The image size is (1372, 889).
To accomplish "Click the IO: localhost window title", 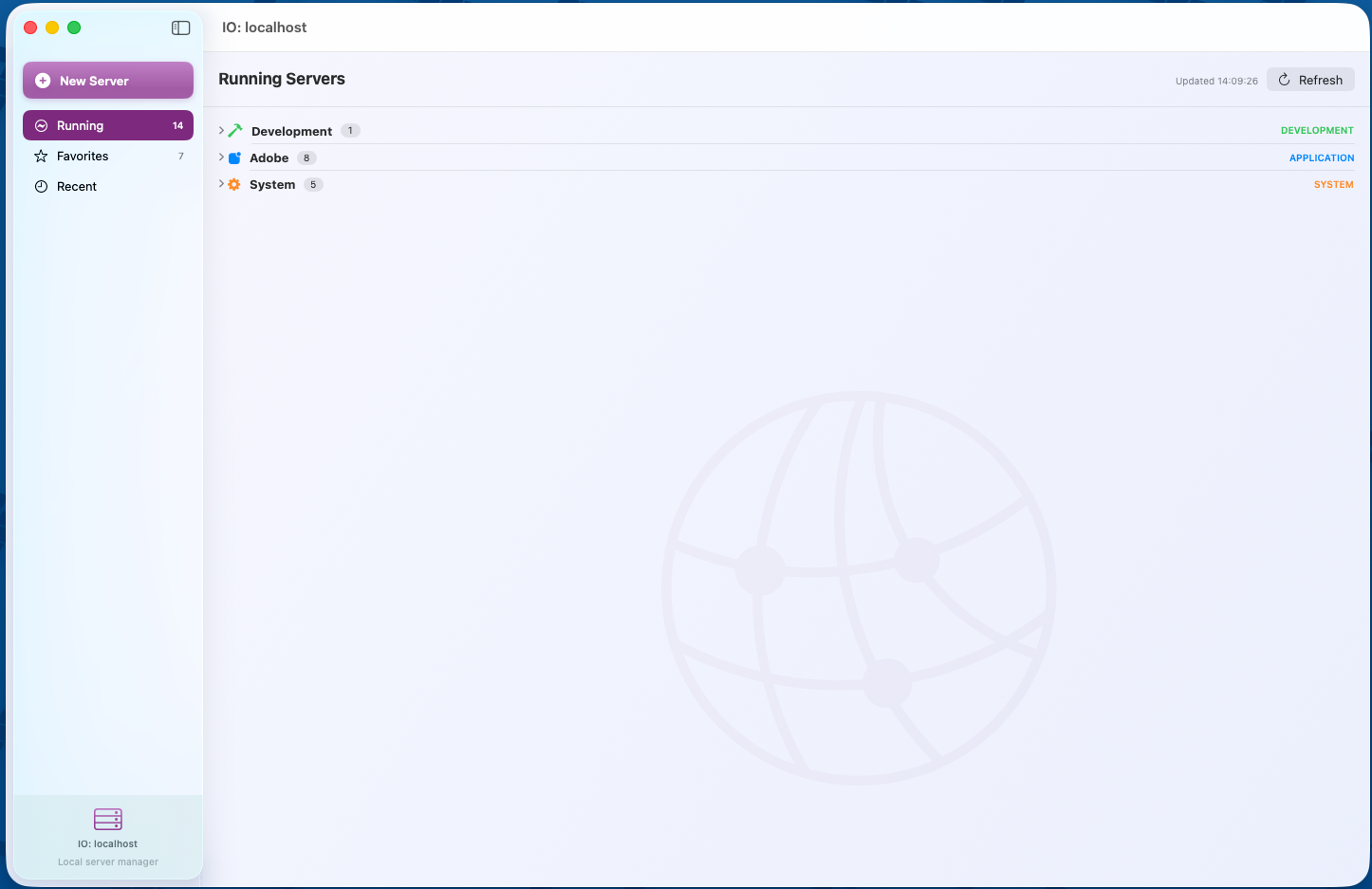I will click(265, 28).
